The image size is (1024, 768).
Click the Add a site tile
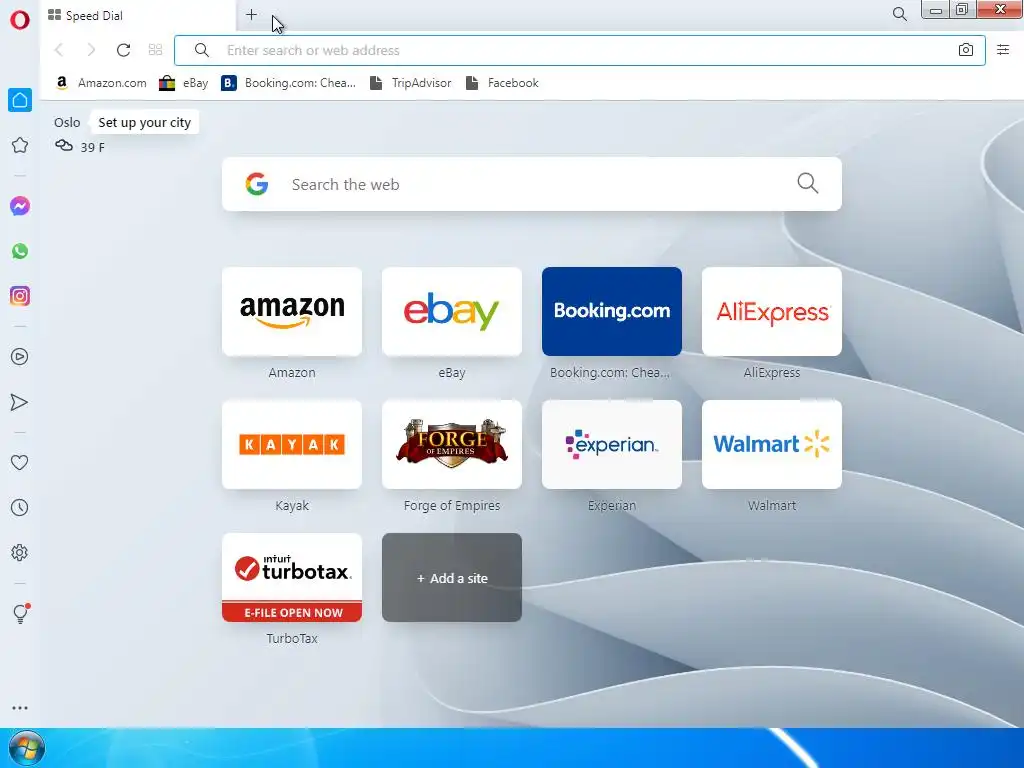click(x=452, y=578)
